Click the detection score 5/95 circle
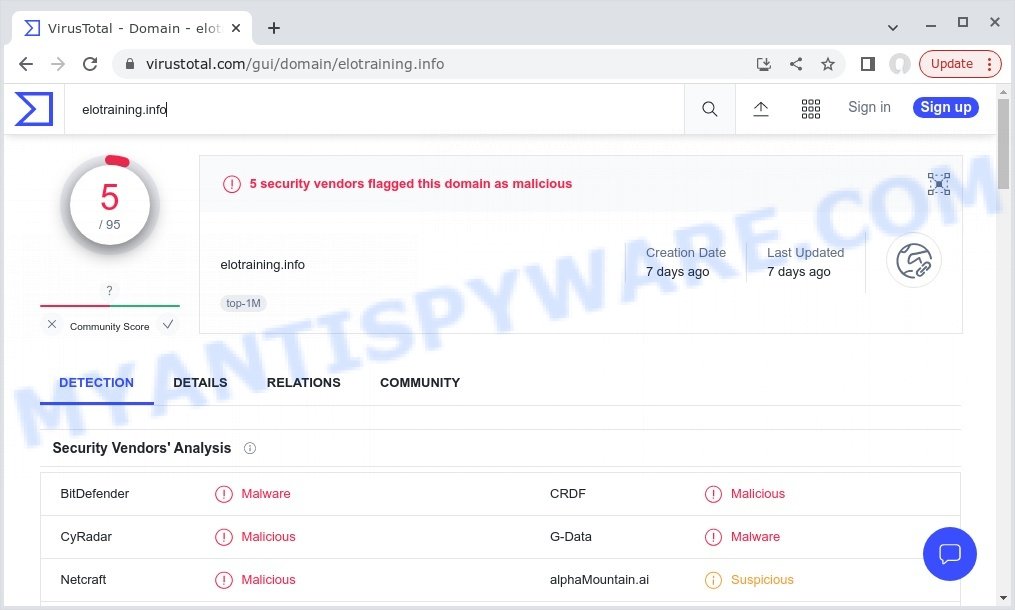This screenshot has height=610, width=1015. (110, 205)
